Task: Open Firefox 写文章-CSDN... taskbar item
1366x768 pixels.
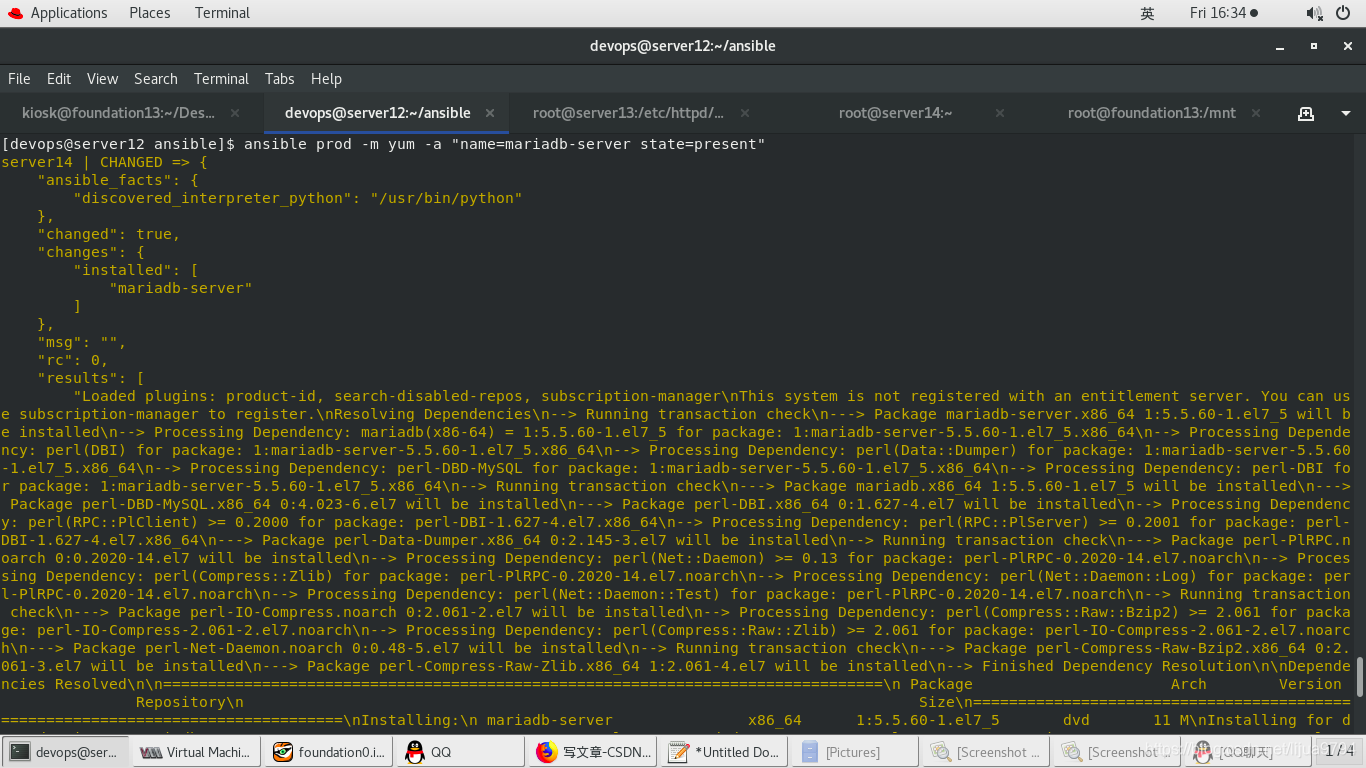Action: (593, 752)
